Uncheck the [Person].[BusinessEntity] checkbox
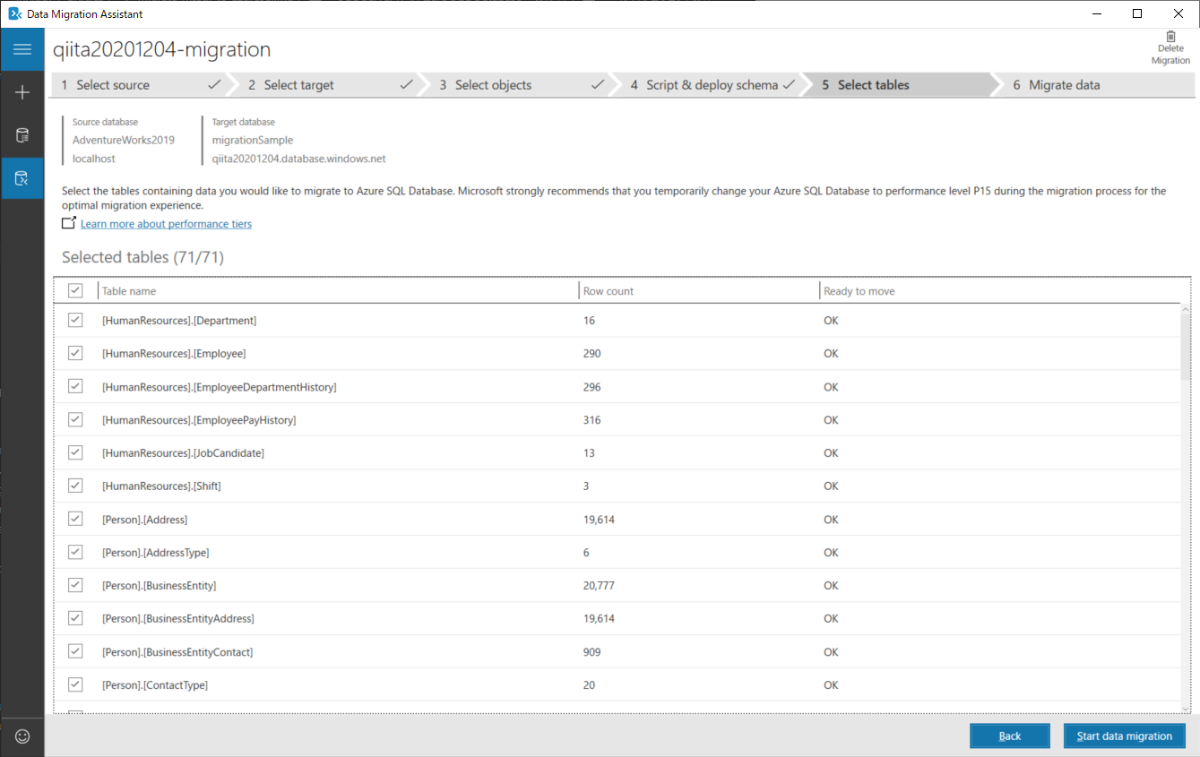Screen dimensions: 1200x757 tap(75, 585)
